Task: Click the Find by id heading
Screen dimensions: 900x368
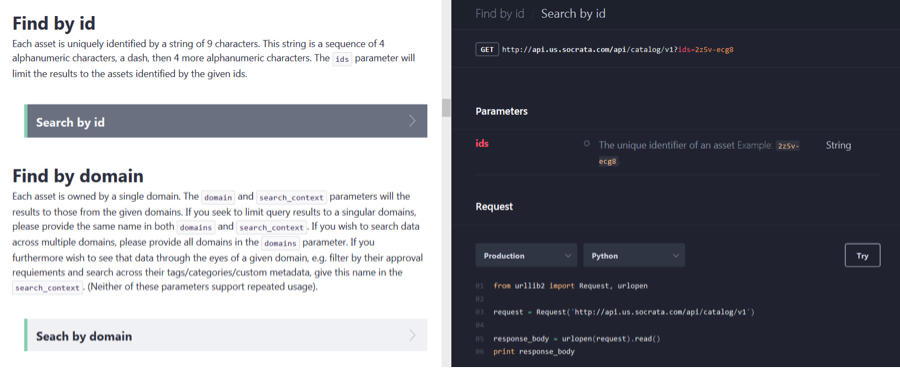Action: tap(54, 24)
